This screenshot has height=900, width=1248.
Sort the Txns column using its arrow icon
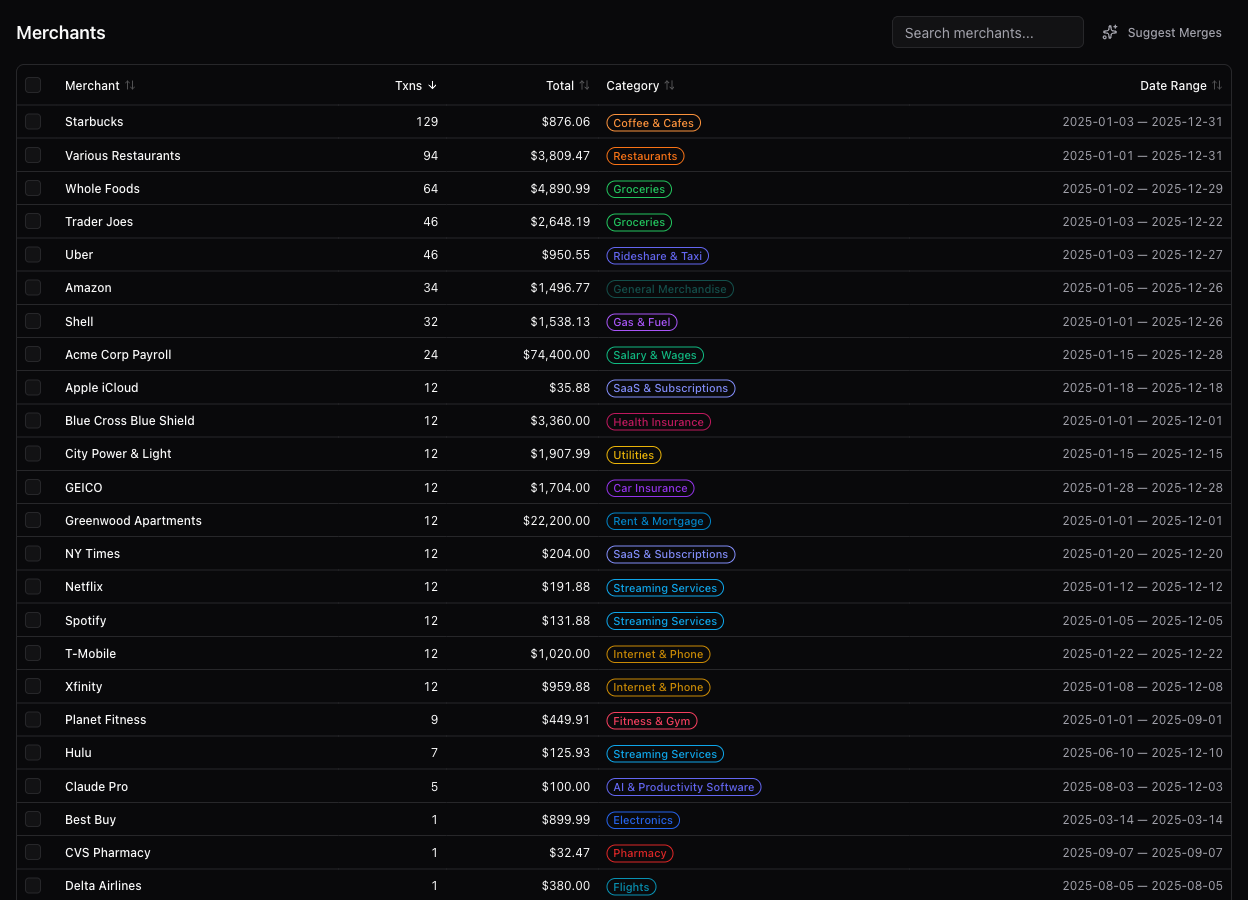[431, 85]
